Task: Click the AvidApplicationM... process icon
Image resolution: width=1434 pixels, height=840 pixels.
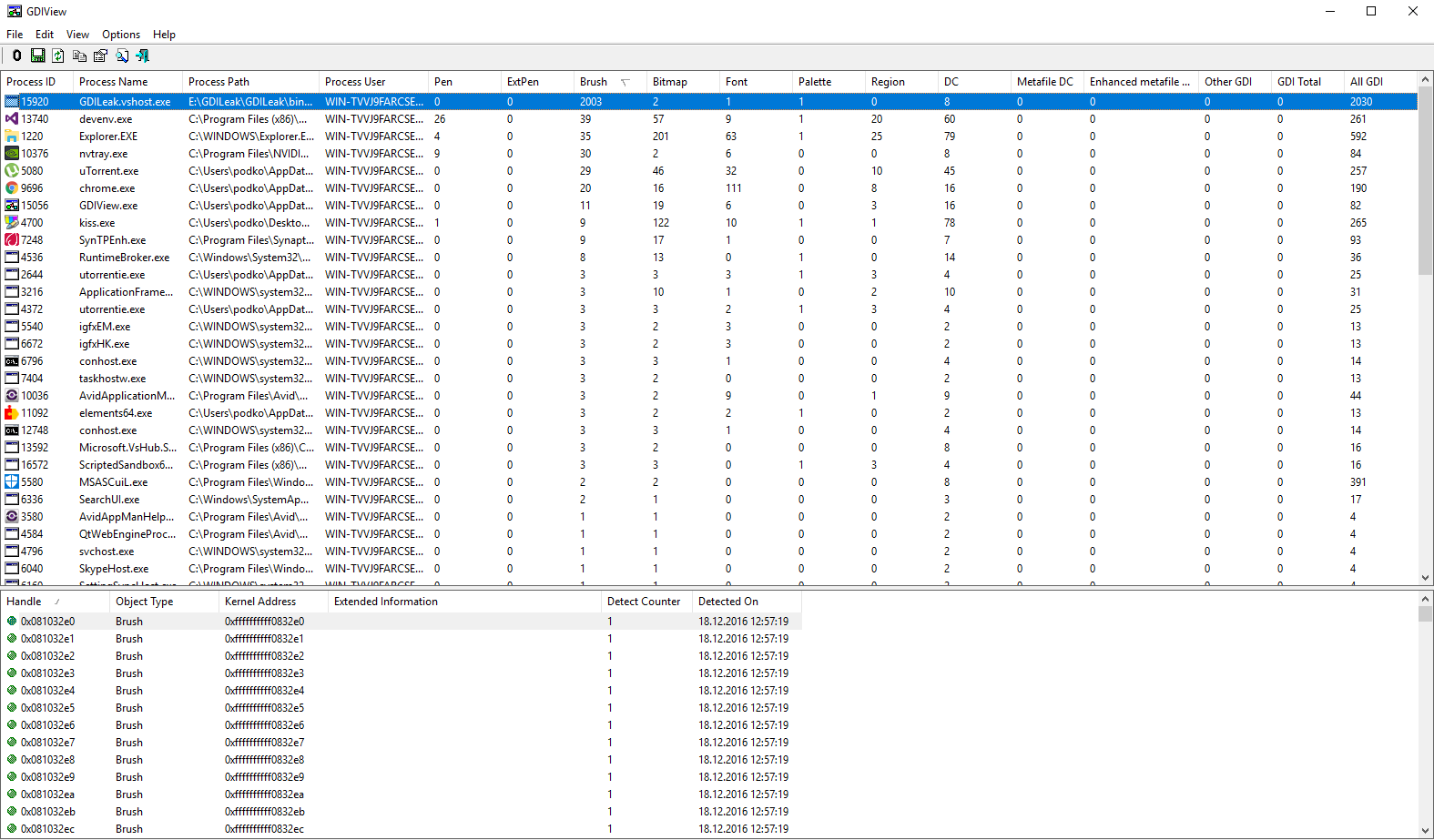Action: point(12,396)
